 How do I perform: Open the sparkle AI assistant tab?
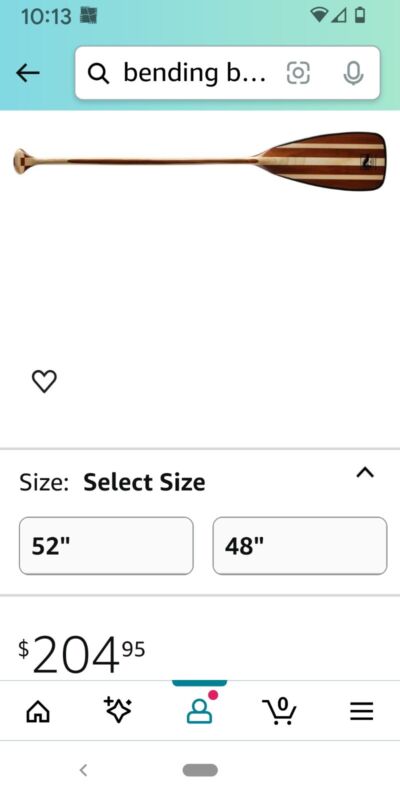tap(118, 710)
